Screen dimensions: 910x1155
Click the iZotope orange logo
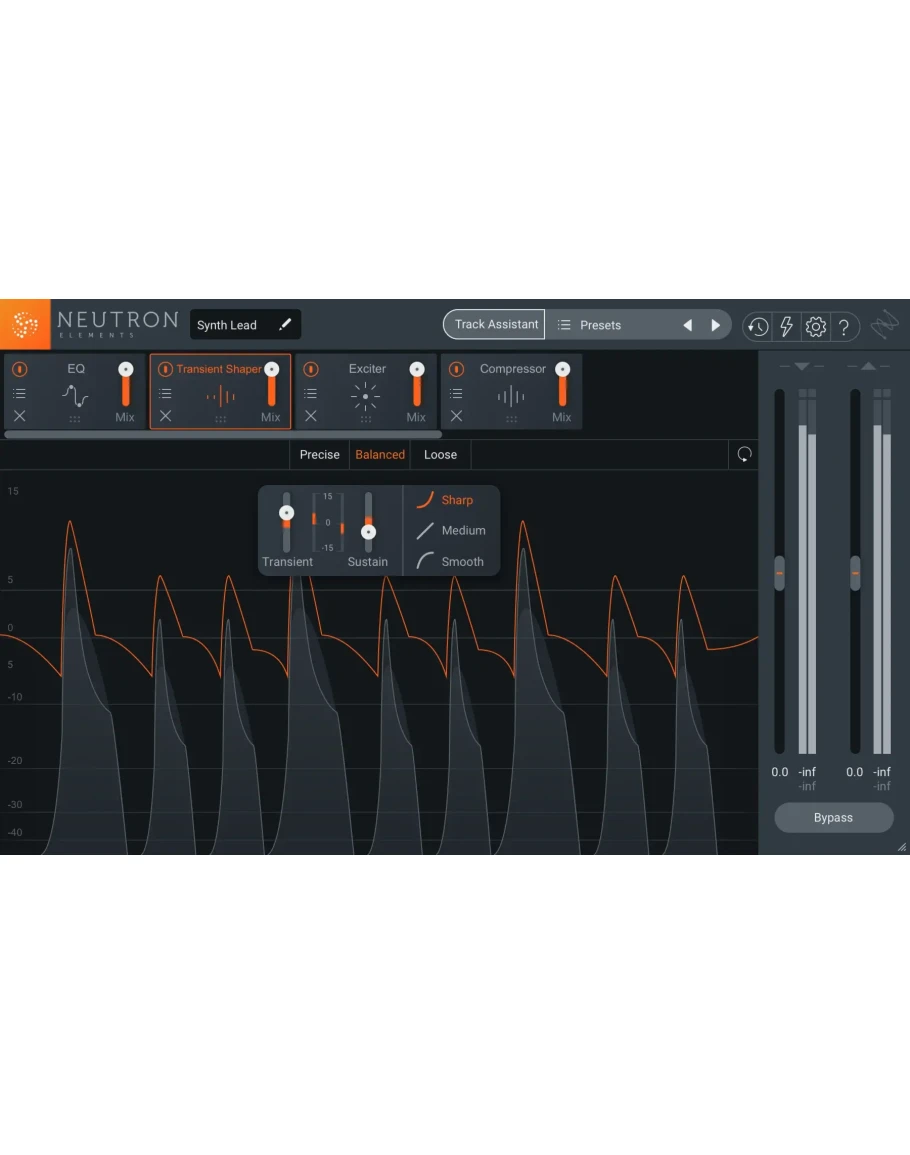pos(25,325)
